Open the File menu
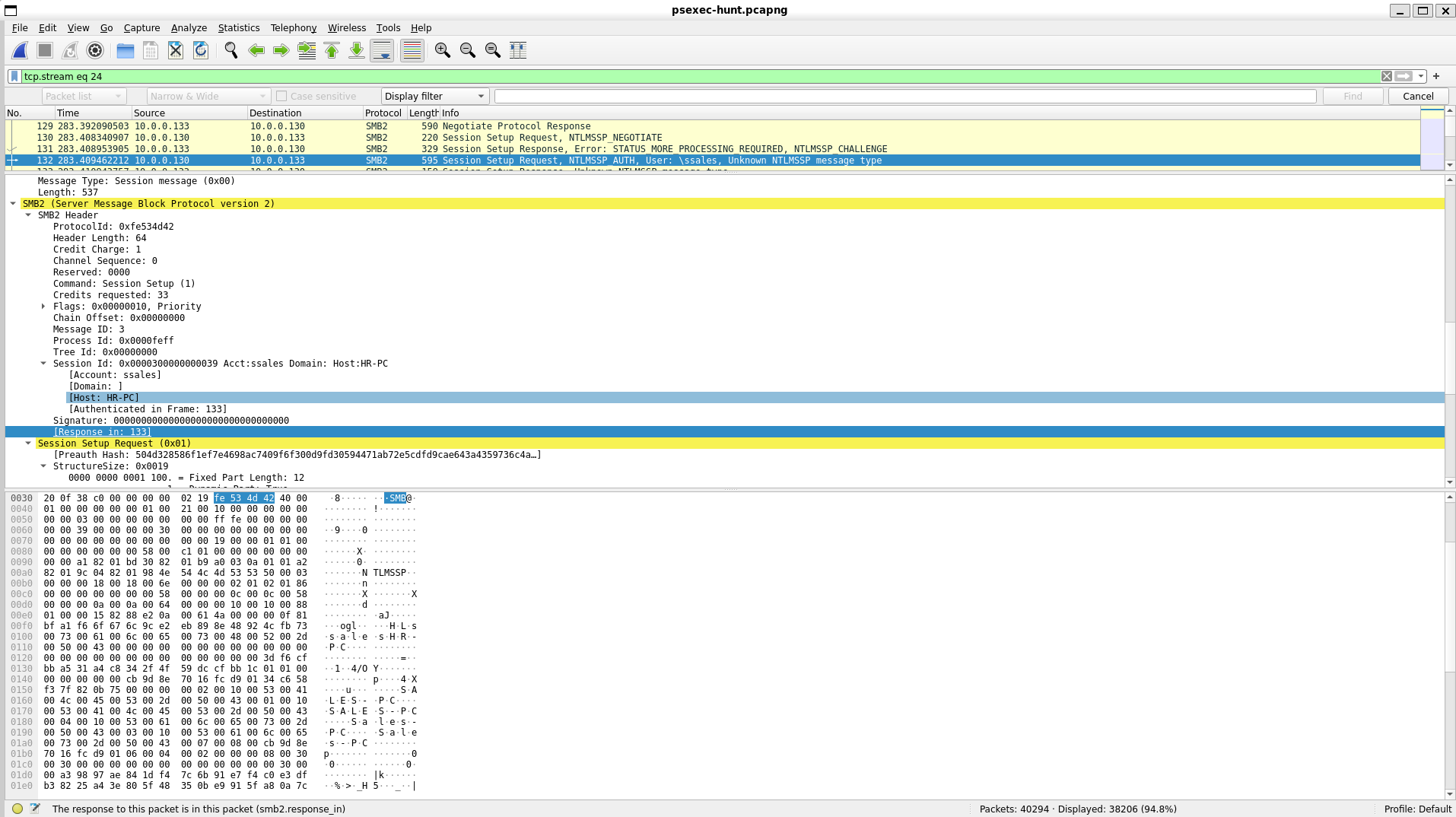Image resolution: width=1456 pixels, height=817 pixels. 20,27
